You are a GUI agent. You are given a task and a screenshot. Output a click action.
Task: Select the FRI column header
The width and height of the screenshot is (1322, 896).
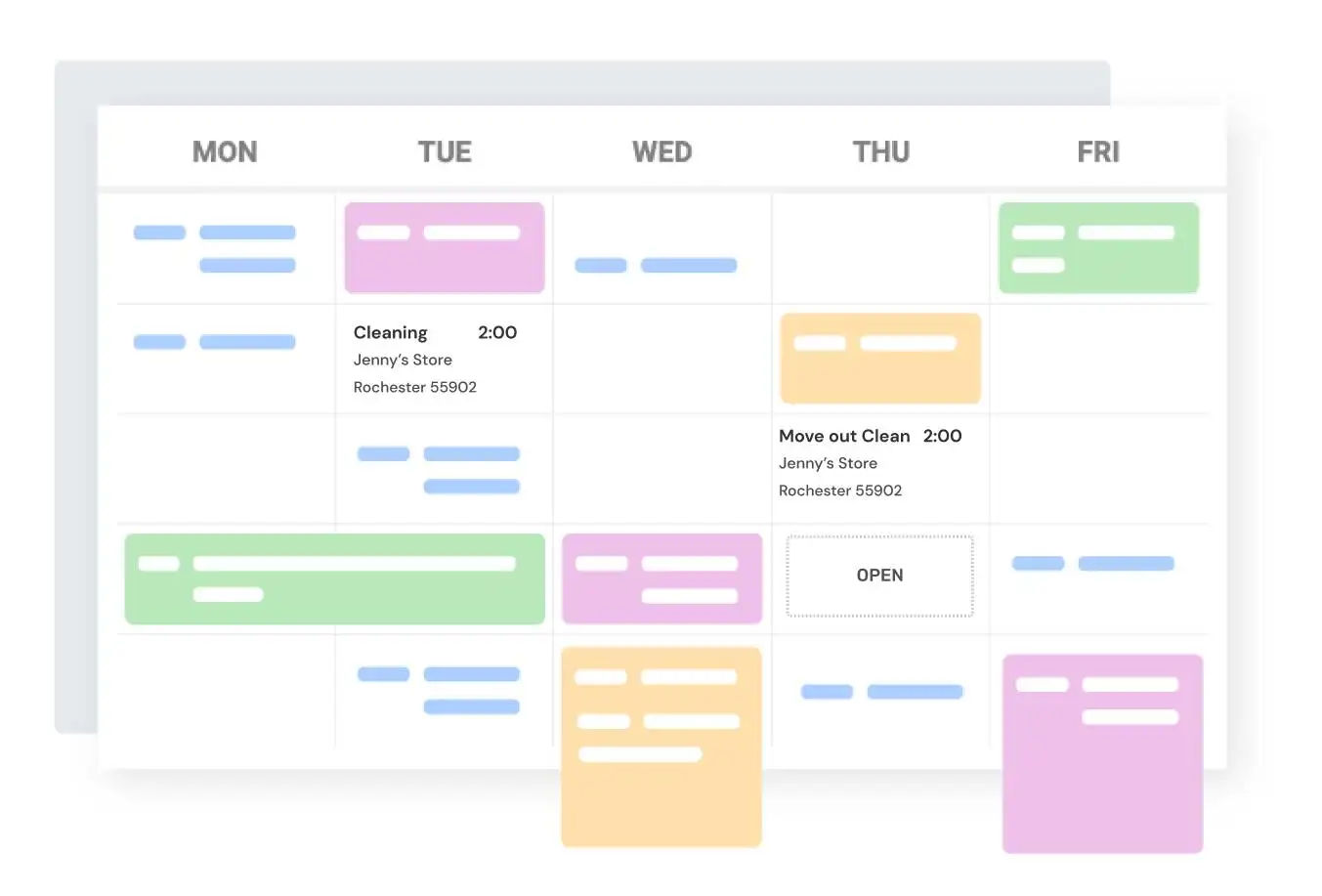pyautogui.click(x=1098, y=151)
